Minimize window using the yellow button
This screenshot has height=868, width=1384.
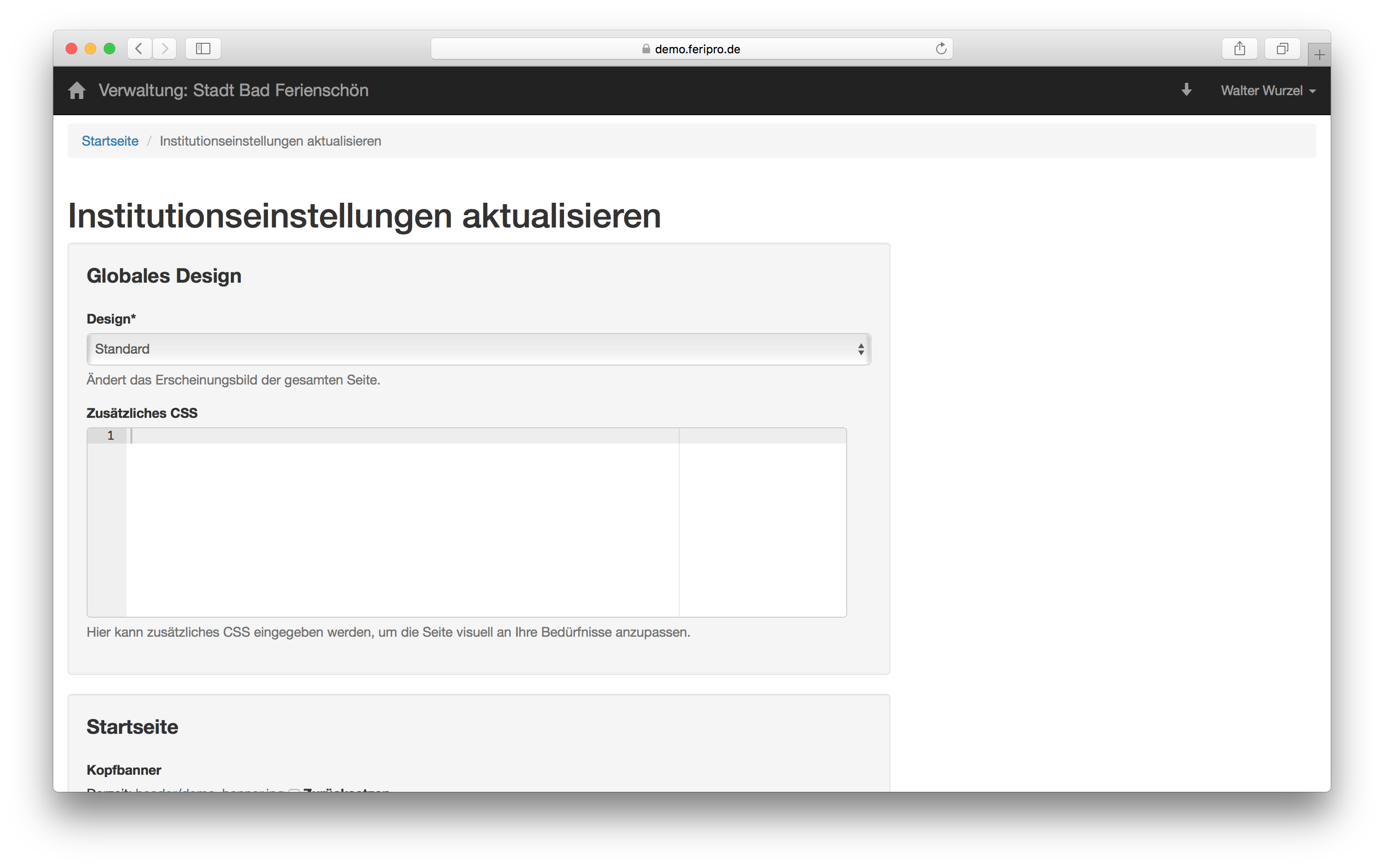91,49
